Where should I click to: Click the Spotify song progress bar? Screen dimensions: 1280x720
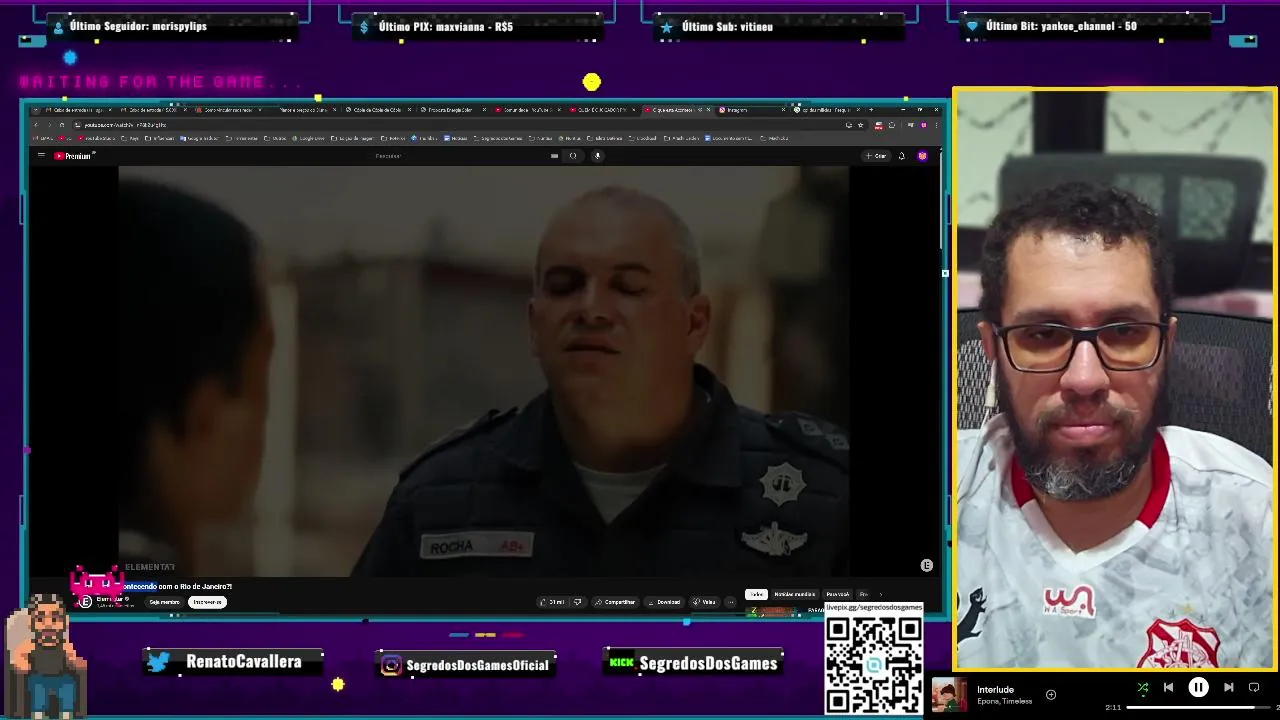[1200, 708]
